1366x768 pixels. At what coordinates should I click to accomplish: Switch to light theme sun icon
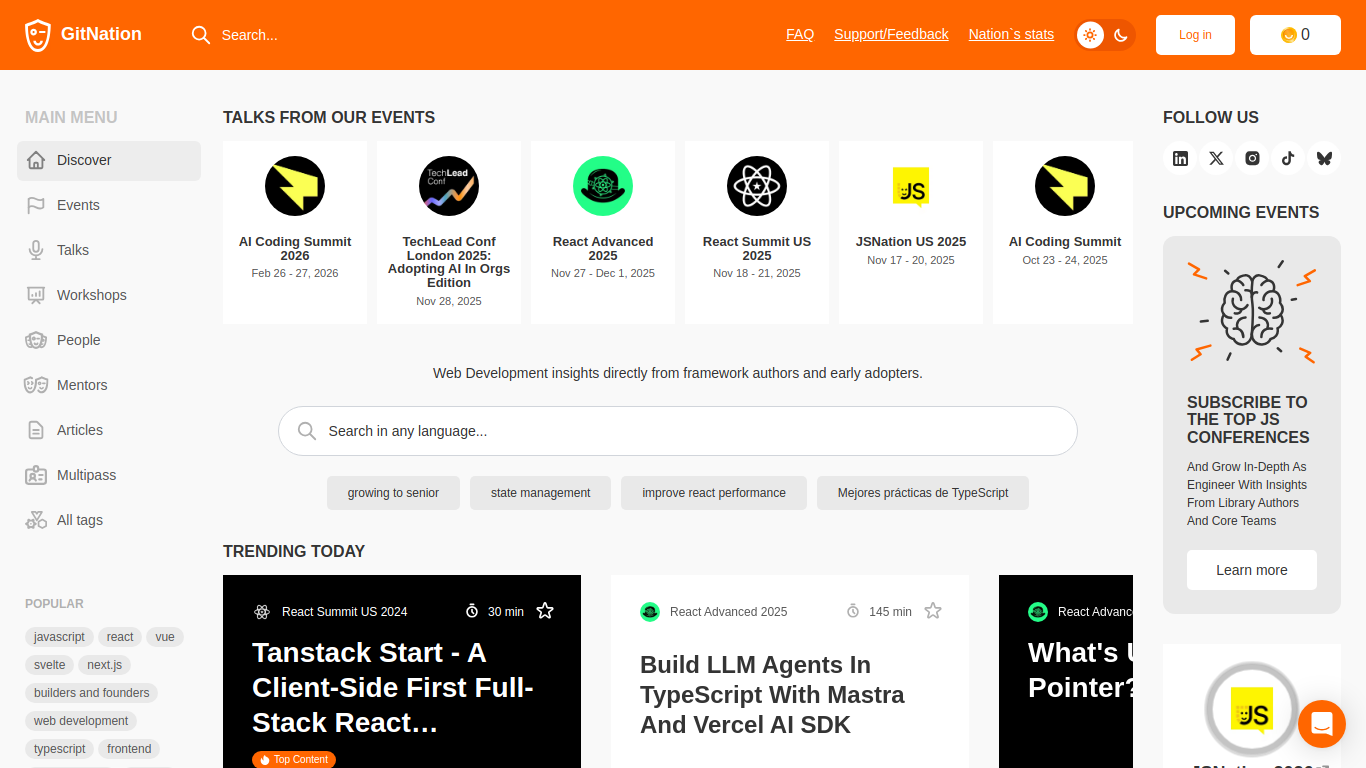coord(1090,35)
